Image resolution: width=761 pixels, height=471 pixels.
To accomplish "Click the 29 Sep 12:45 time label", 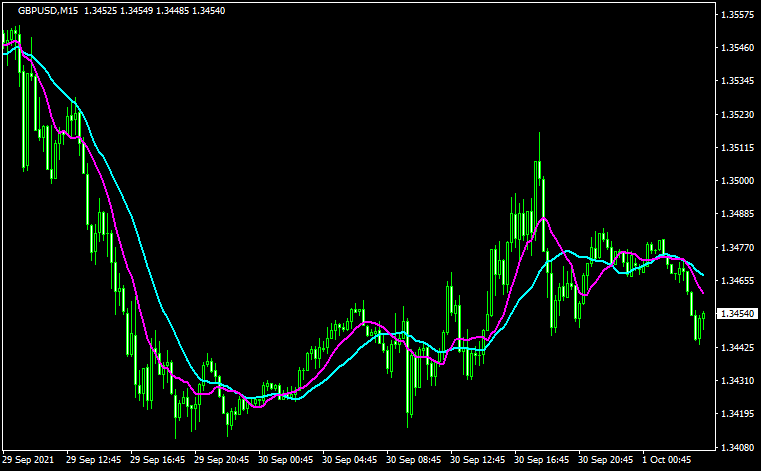I will [93, 459].
